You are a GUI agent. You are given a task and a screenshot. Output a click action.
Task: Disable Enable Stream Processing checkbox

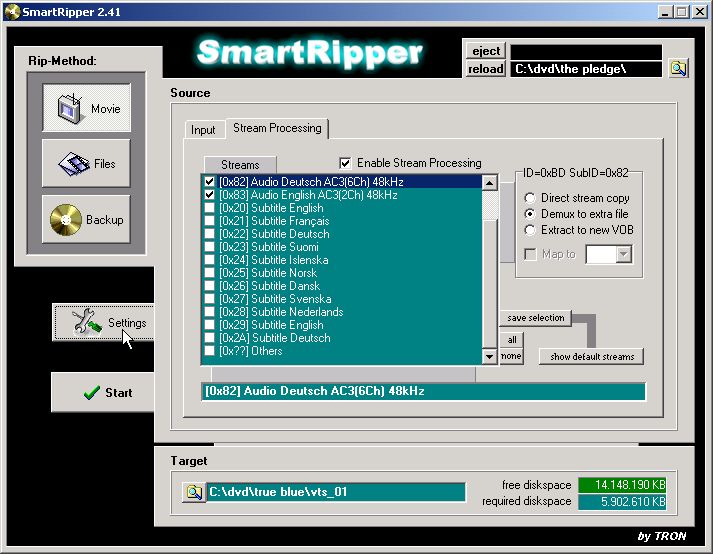tap(345, 163)
